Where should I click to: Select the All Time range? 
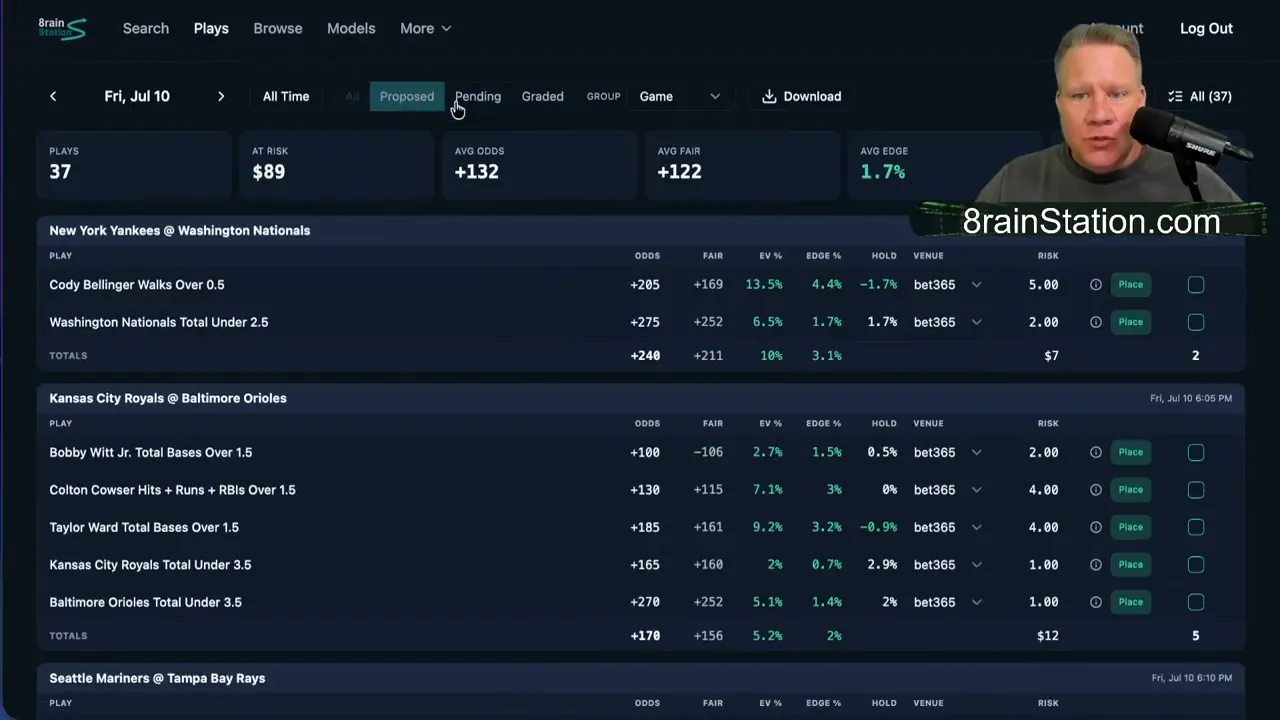coord(286,96)
